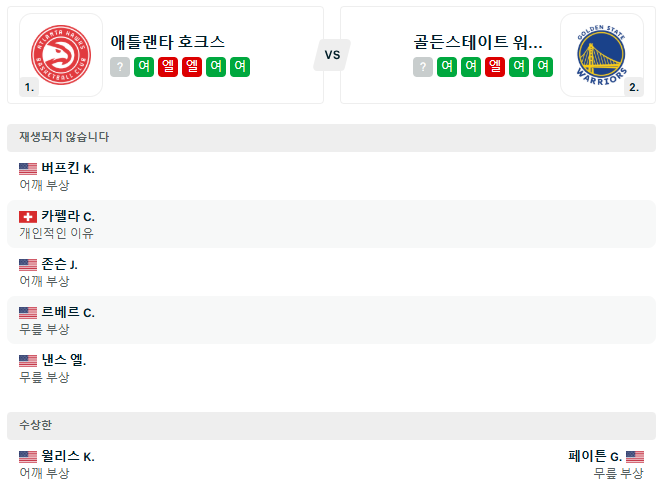Image resolution: width=658 pixels, height=493 pixels.
Task: Click the Hawks' first red 엘 form badge
Action: point(168,67)
